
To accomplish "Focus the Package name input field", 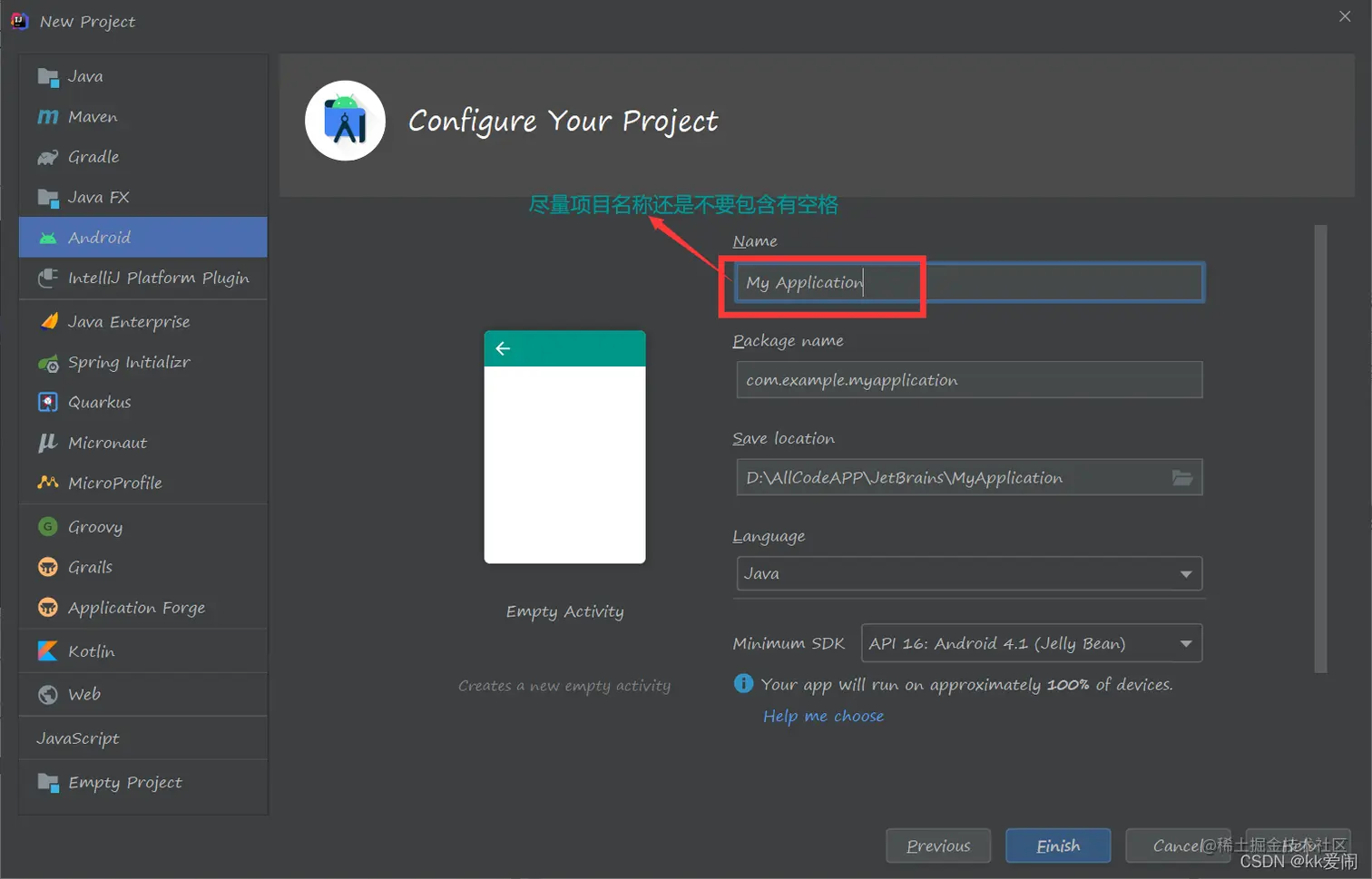I will click(969, 380).
